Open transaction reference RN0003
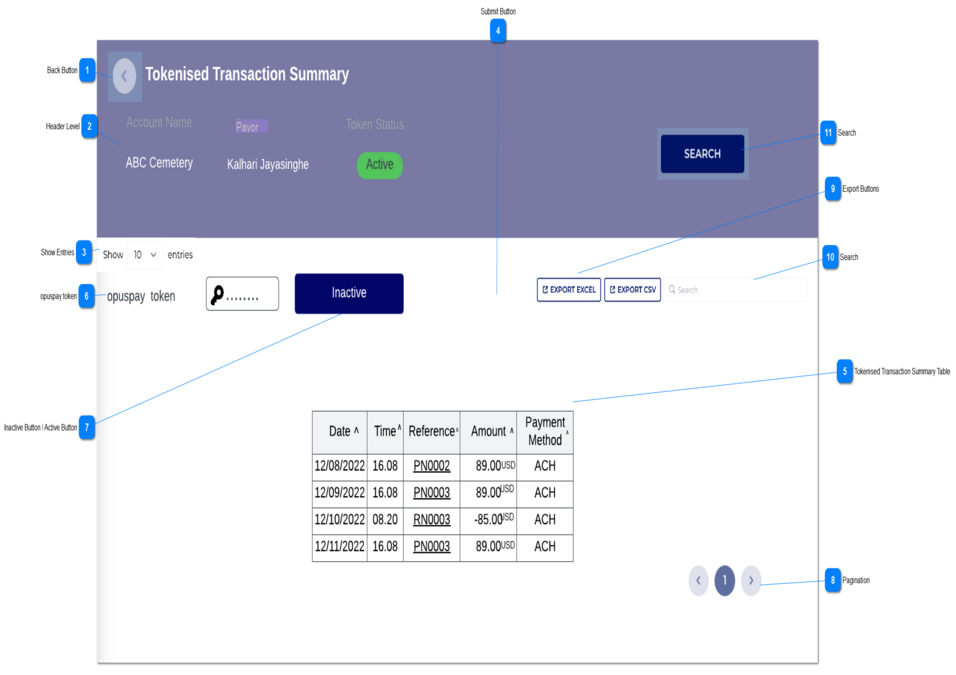The width and height of the screenshot is (956, 675). (x=430, y=520)
